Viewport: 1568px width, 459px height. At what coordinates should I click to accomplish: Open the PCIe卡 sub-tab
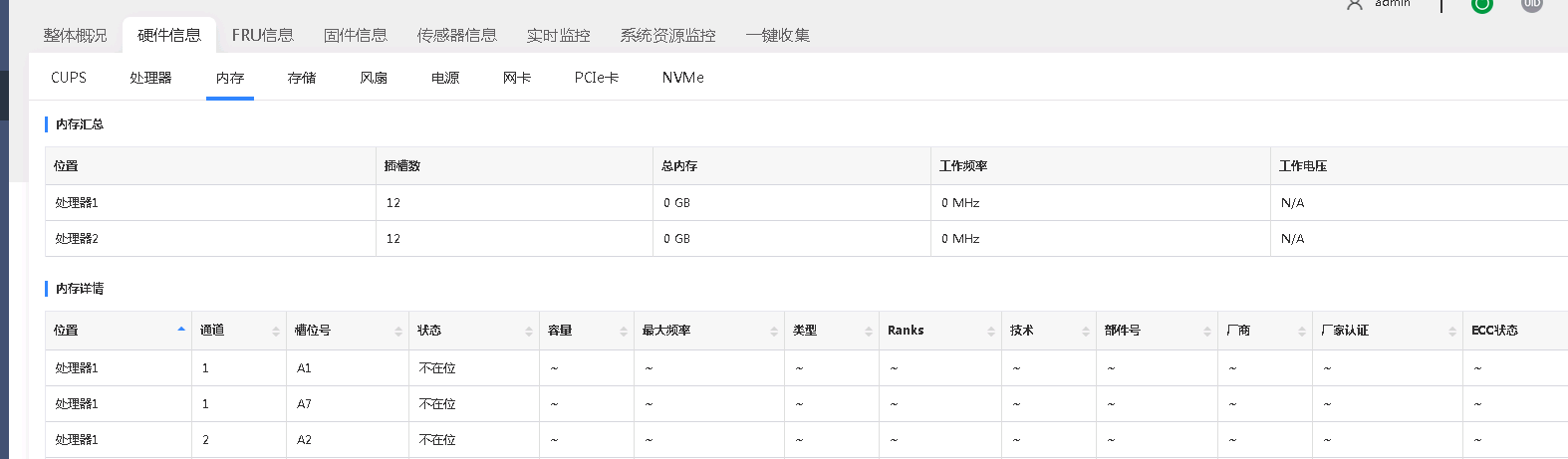pos(597,78)
